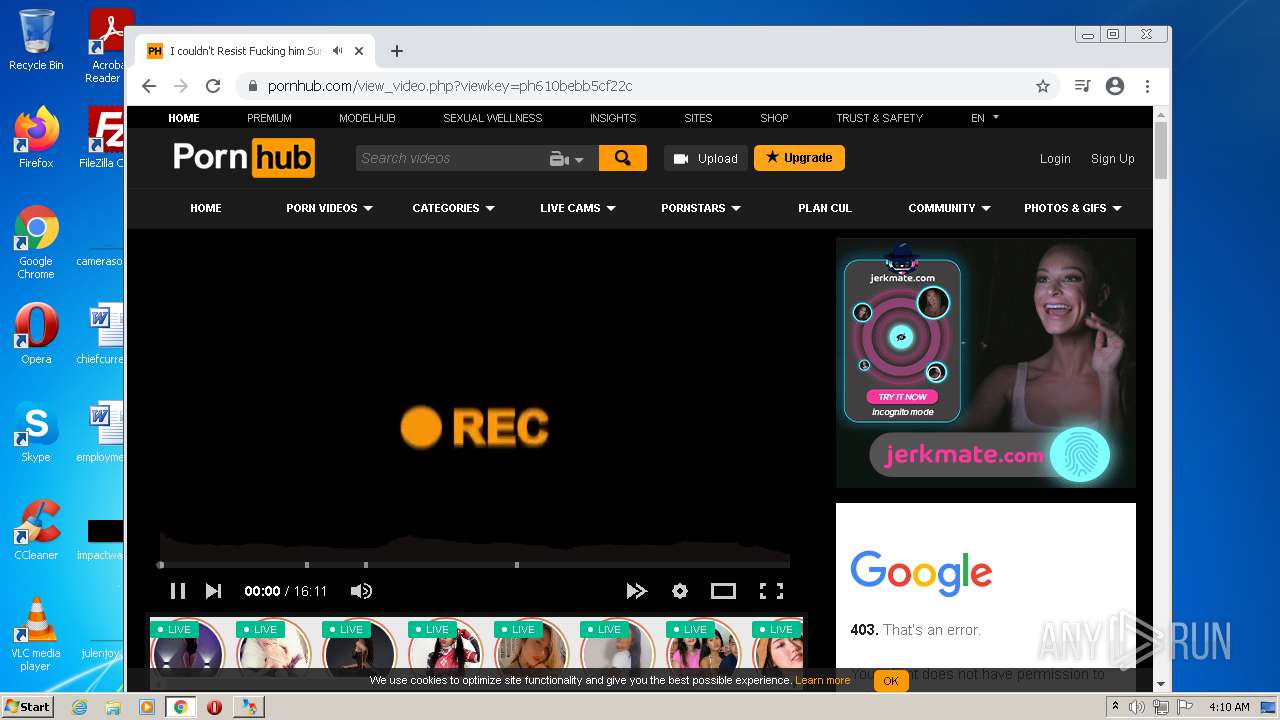This screenshot has width=1280, height=720.
Task: Click the system tray clock showing 4:10 AM
Action: [1229, 707]
